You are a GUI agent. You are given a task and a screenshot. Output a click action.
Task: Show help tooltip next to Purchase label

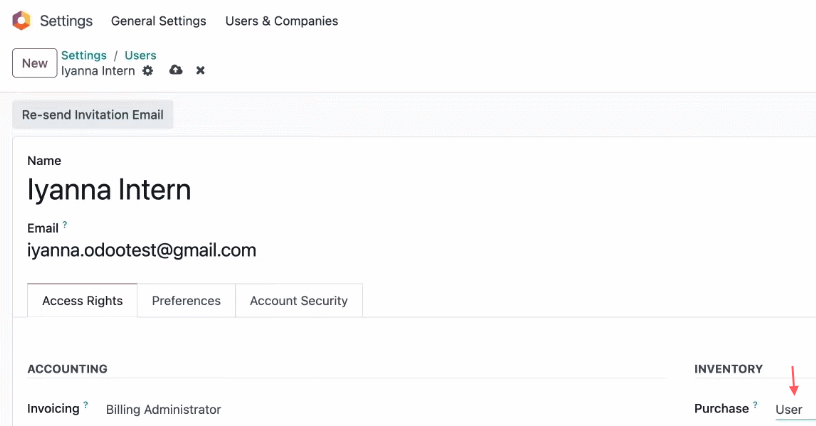coord(755,404)
